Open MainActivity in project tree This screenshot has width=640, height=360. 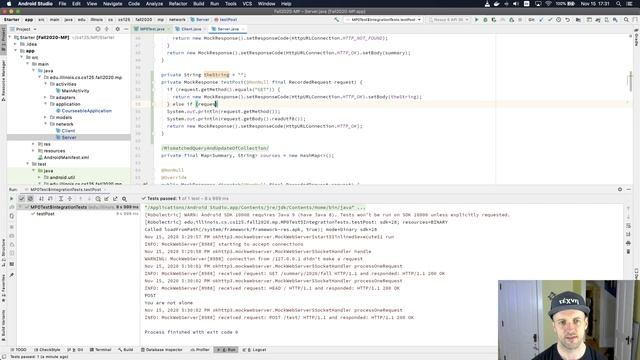[x=76, y=91]
